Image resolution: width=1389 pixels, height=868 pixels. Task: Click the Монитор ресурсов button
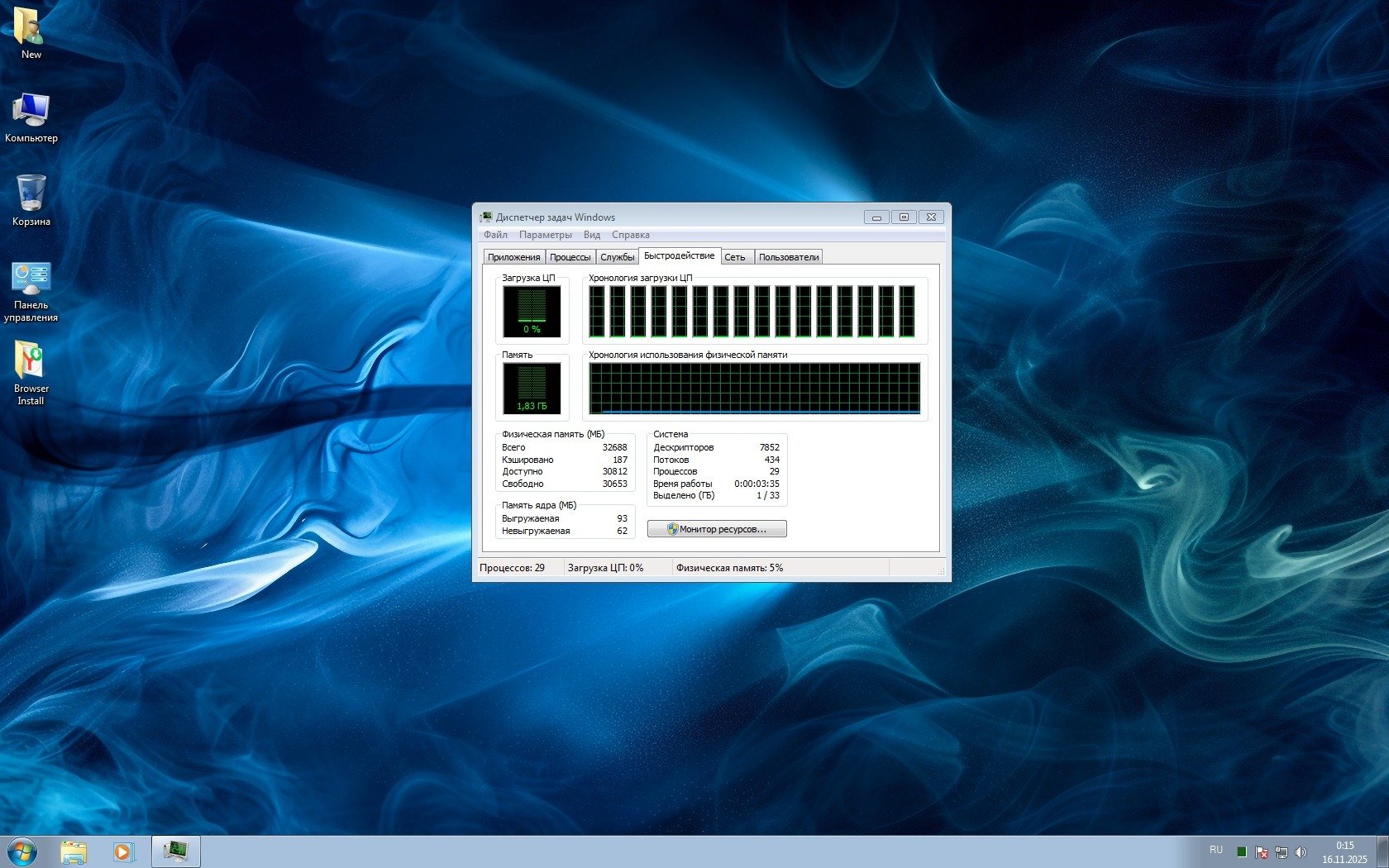coord(717,529)
